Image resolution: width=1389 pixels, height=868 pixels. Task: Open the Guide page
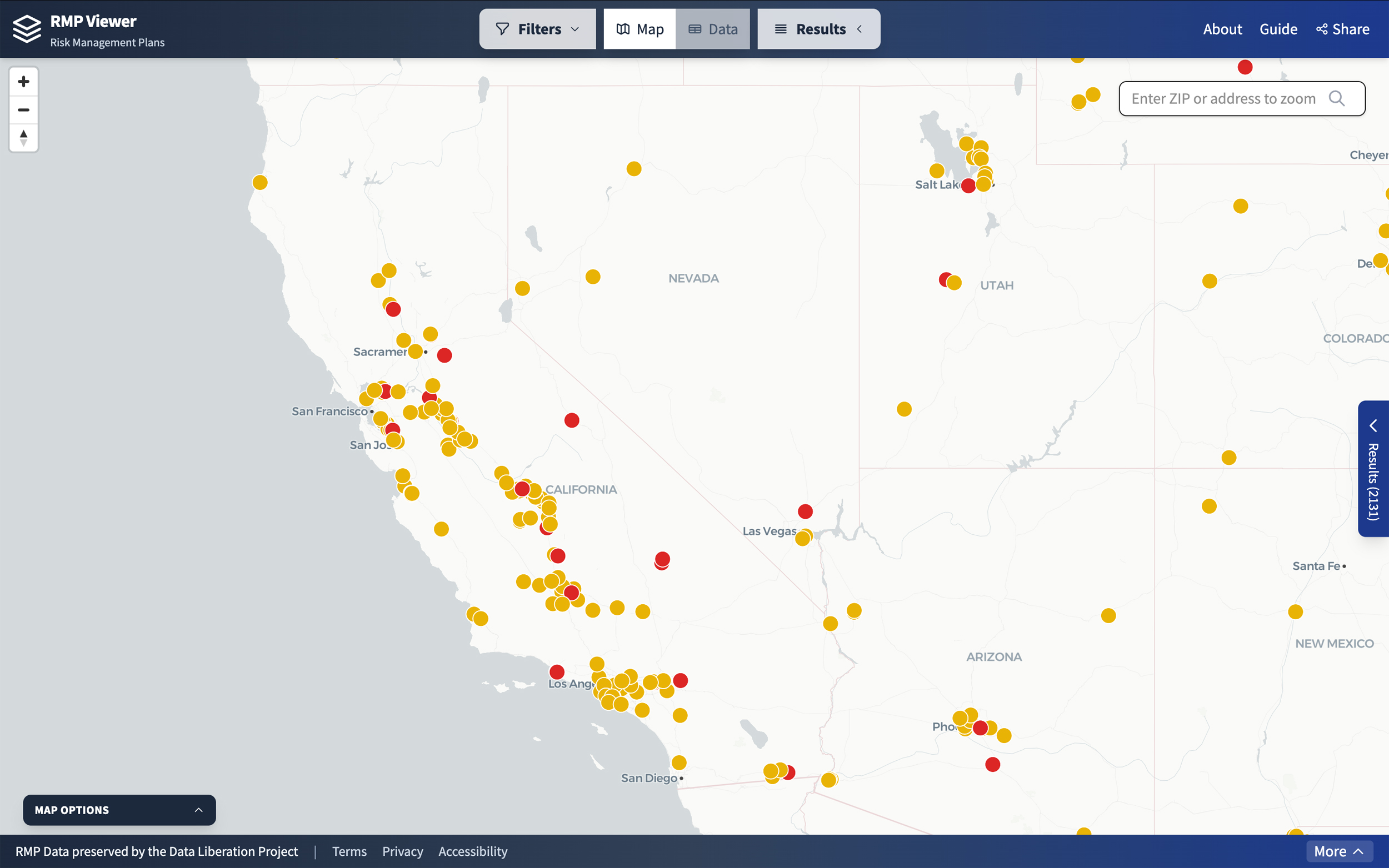pyautogui.click(x=1279, y=29)
